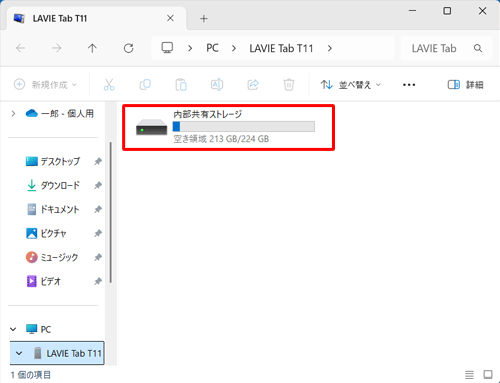
Task: Click the Copy icon in toolbar
Action: click(145, 85)
